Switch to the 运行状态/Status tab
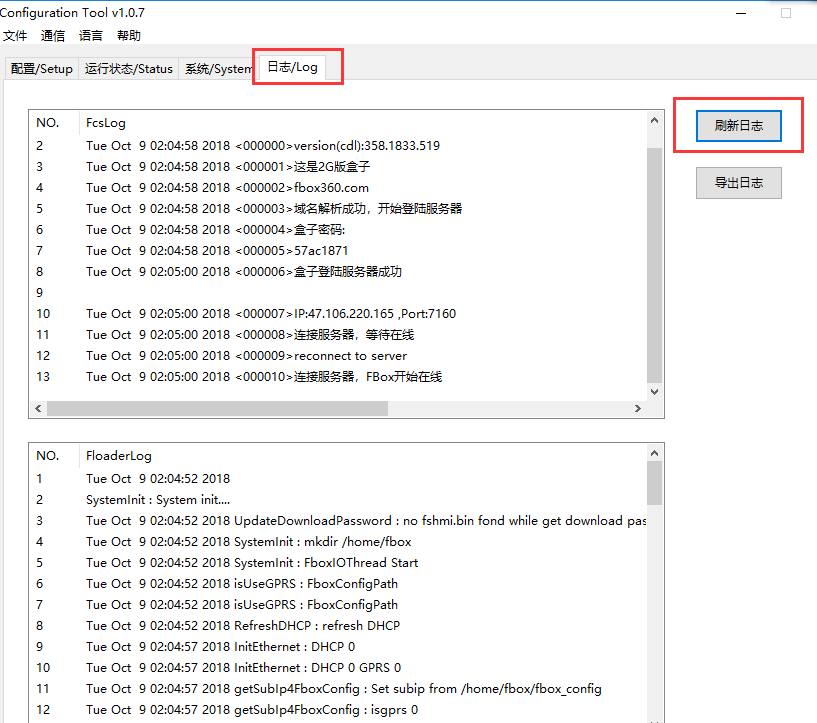 129,69
